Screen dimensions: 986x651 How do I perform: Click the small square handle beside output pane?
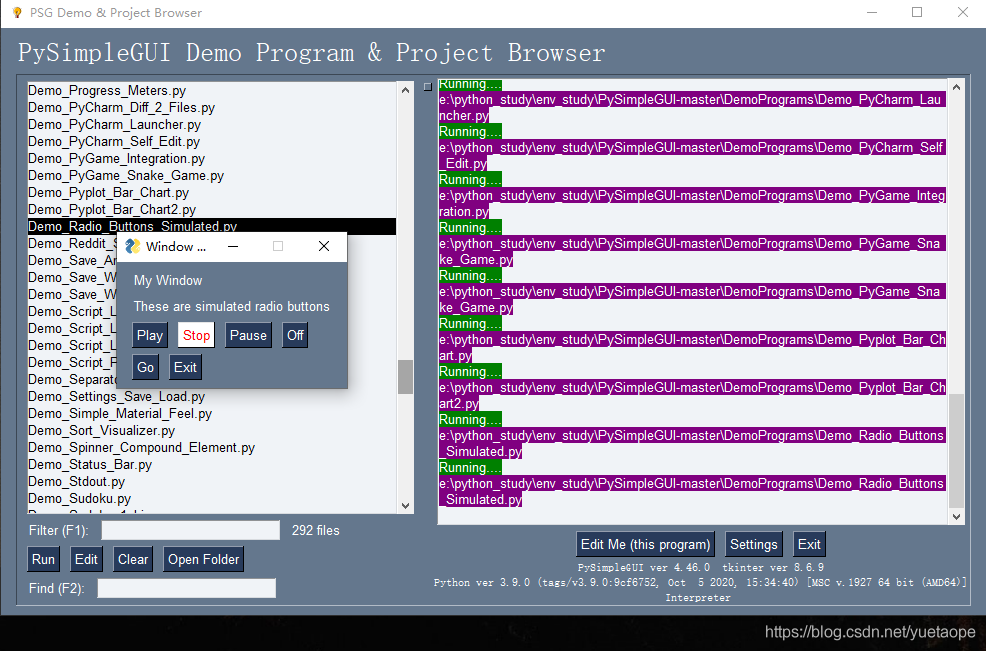click(x=428, y=87)
